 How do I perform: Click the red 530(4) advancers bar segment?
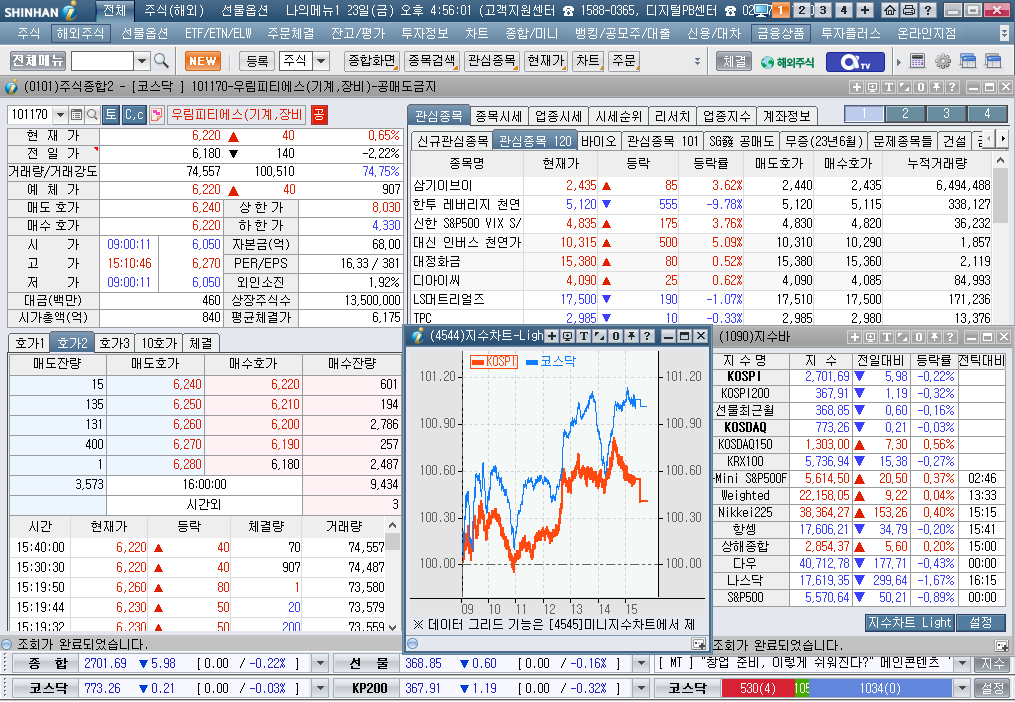coord(758,688)
